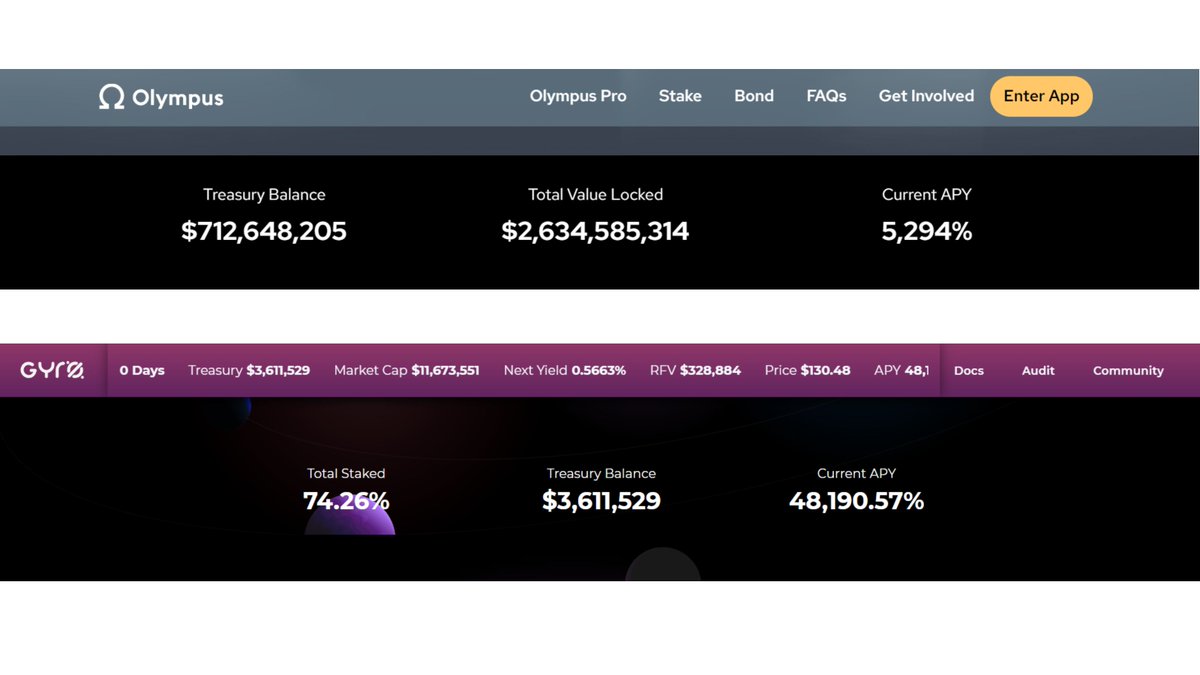1200x675 pixels.
Task: Click the Olympus omega logo icon
Action: pyautogui.click(x=111, y=97)
